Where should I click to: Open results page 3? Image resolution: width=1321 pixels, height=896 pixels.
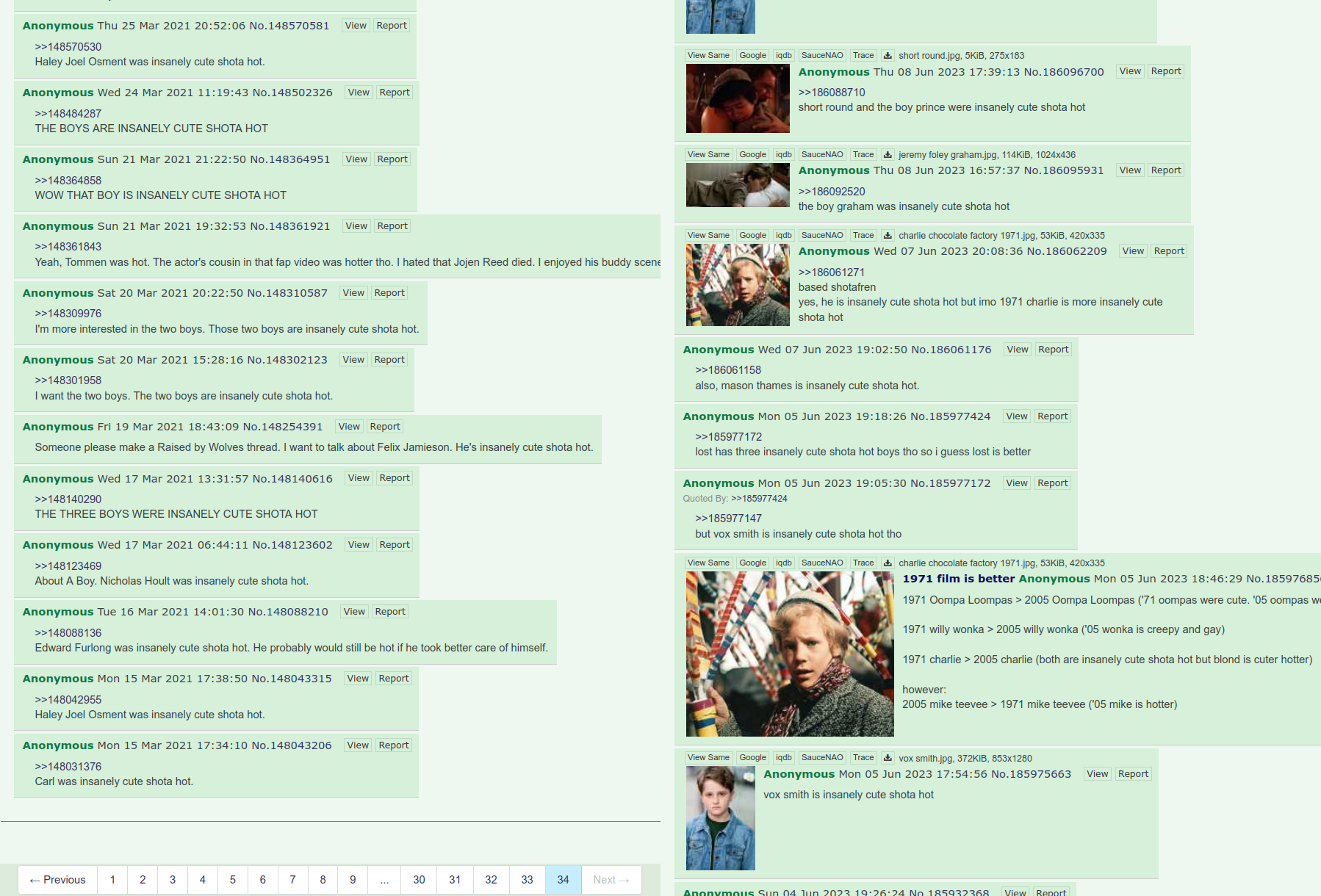[x=173, y=880]
